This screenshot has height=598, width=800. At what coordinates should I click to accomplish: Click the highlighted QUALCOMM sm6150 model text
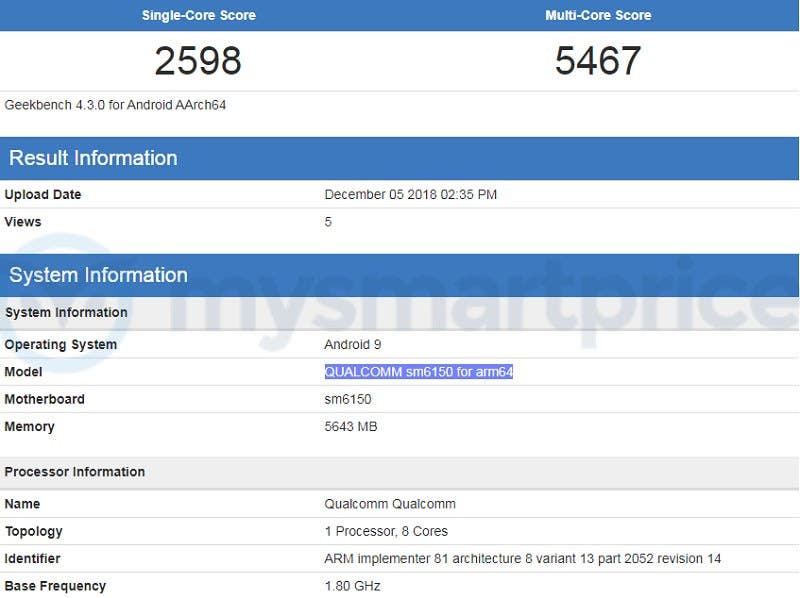click(x=418, y=372)
